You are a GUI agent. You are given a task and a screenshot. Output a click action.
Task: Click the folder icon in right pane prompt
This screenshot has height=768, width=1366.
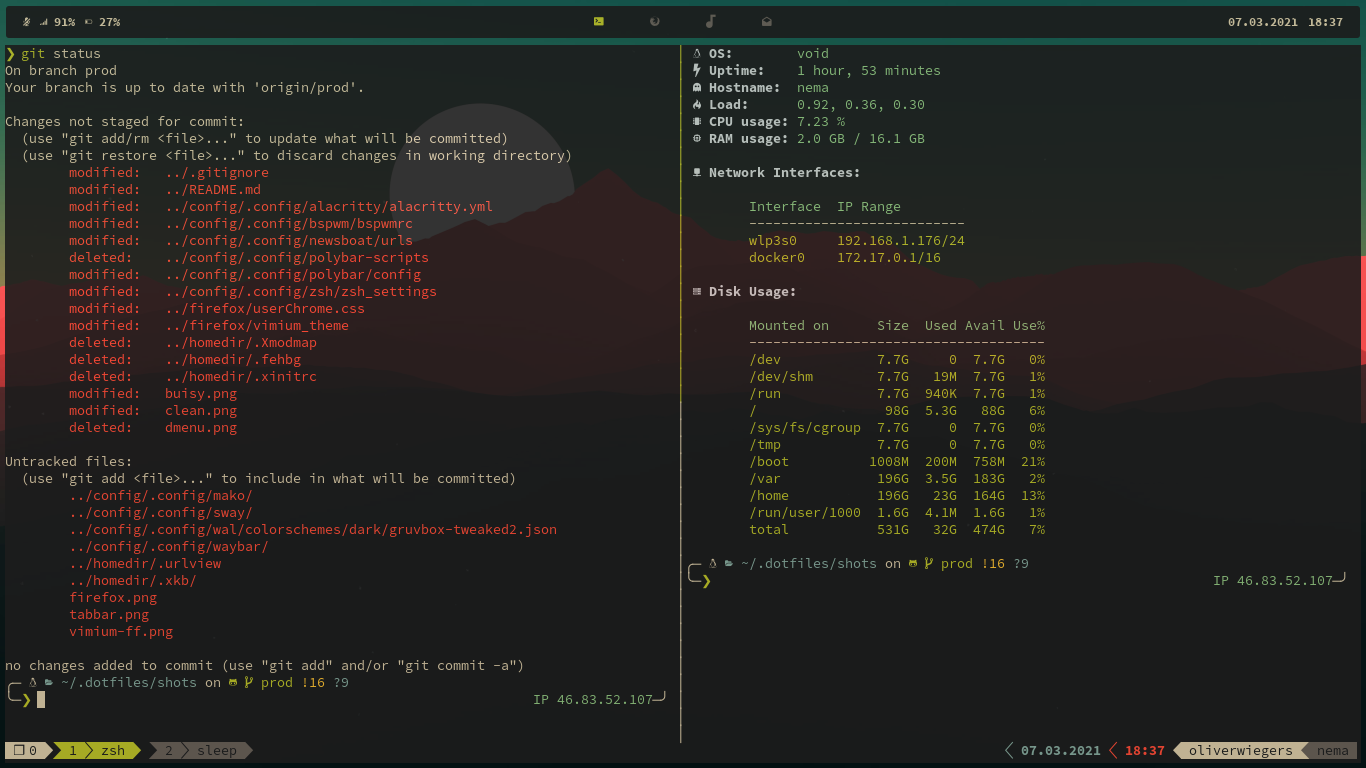729,564
